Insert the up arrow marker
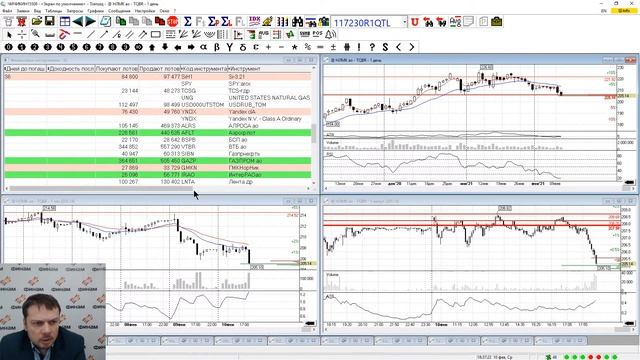The height and width of the screenshot is (360, 640). tap(152, 47)
